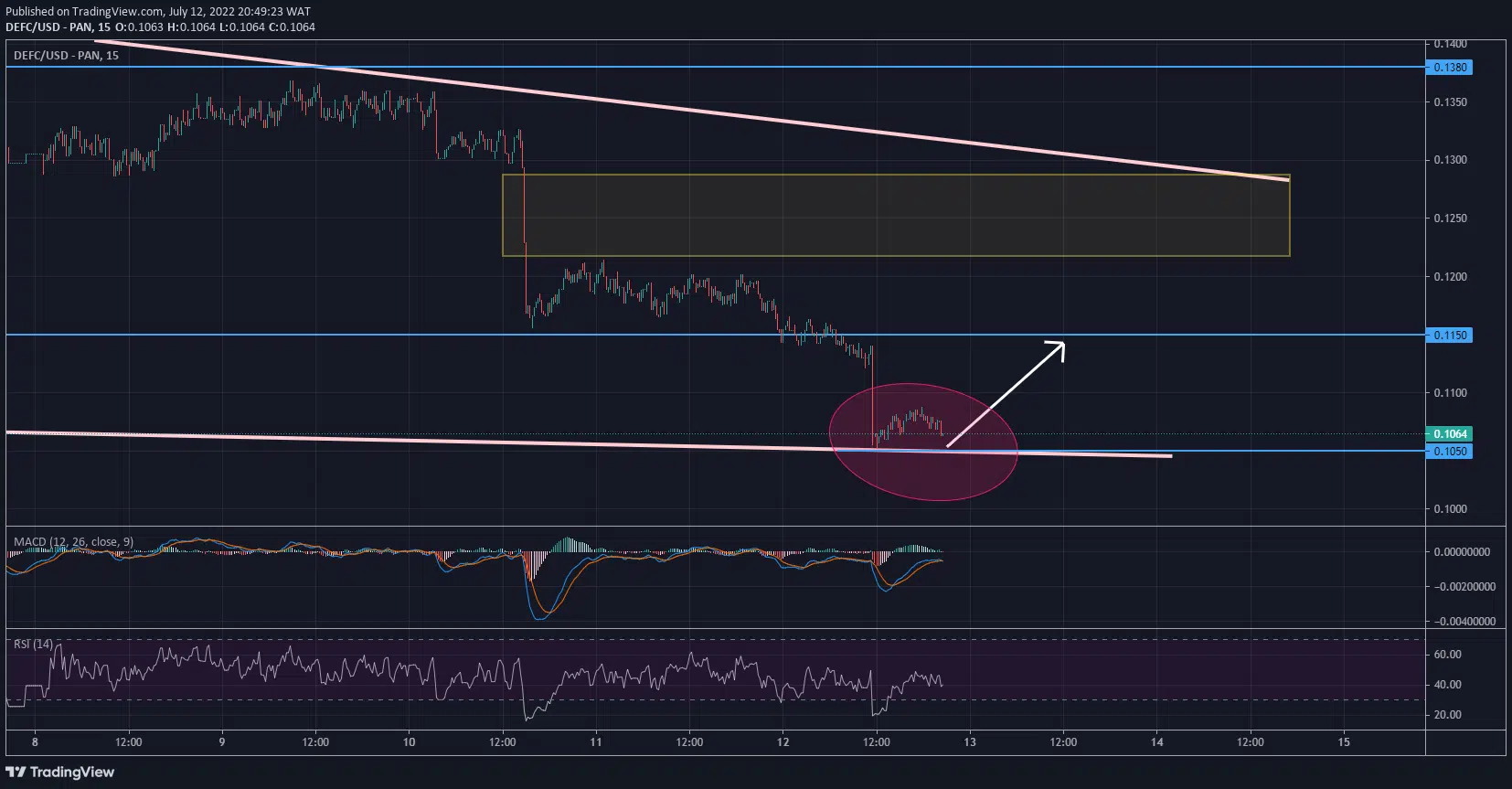Click the DEFC/USD OHLC values header line
The height and width of the screenshot is (789, 1512).
[160, 27]
